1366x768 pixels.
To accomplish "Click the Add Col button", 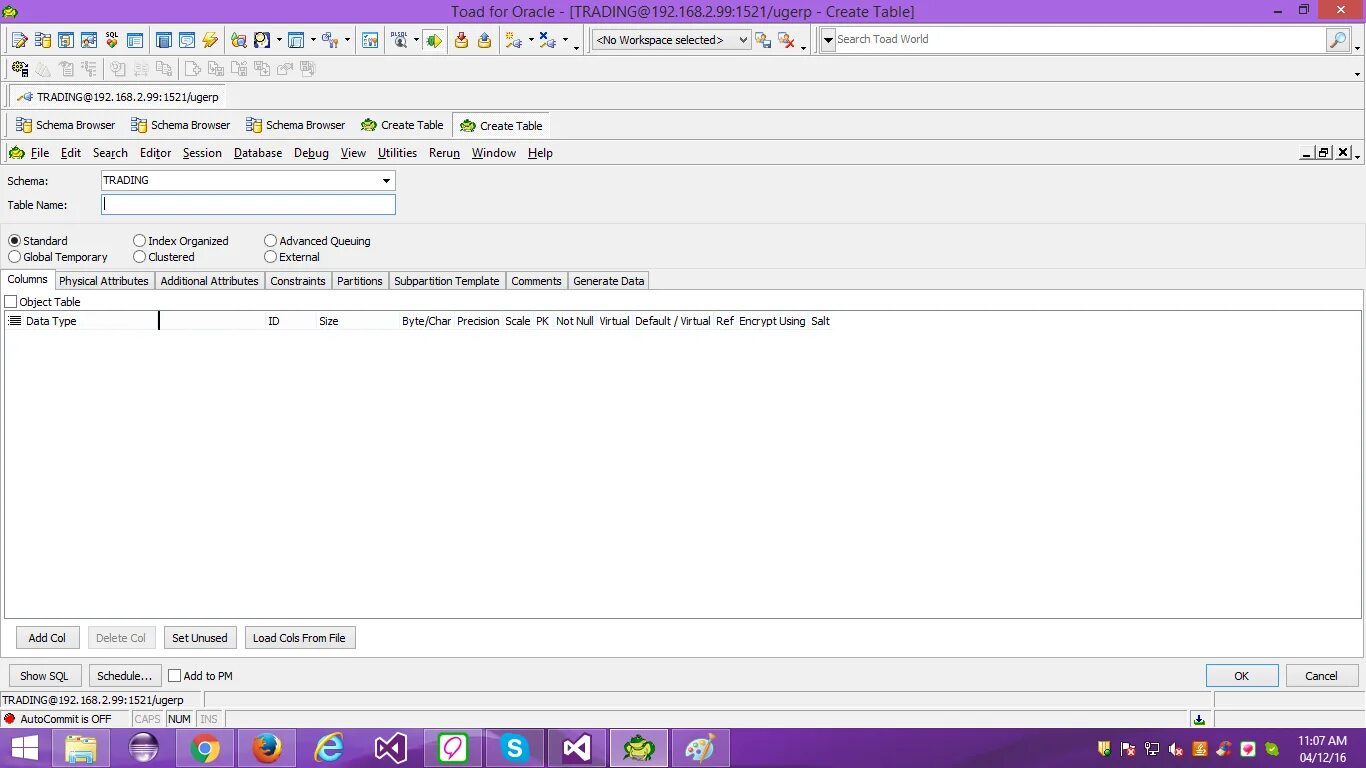I will tap(47, 638).
